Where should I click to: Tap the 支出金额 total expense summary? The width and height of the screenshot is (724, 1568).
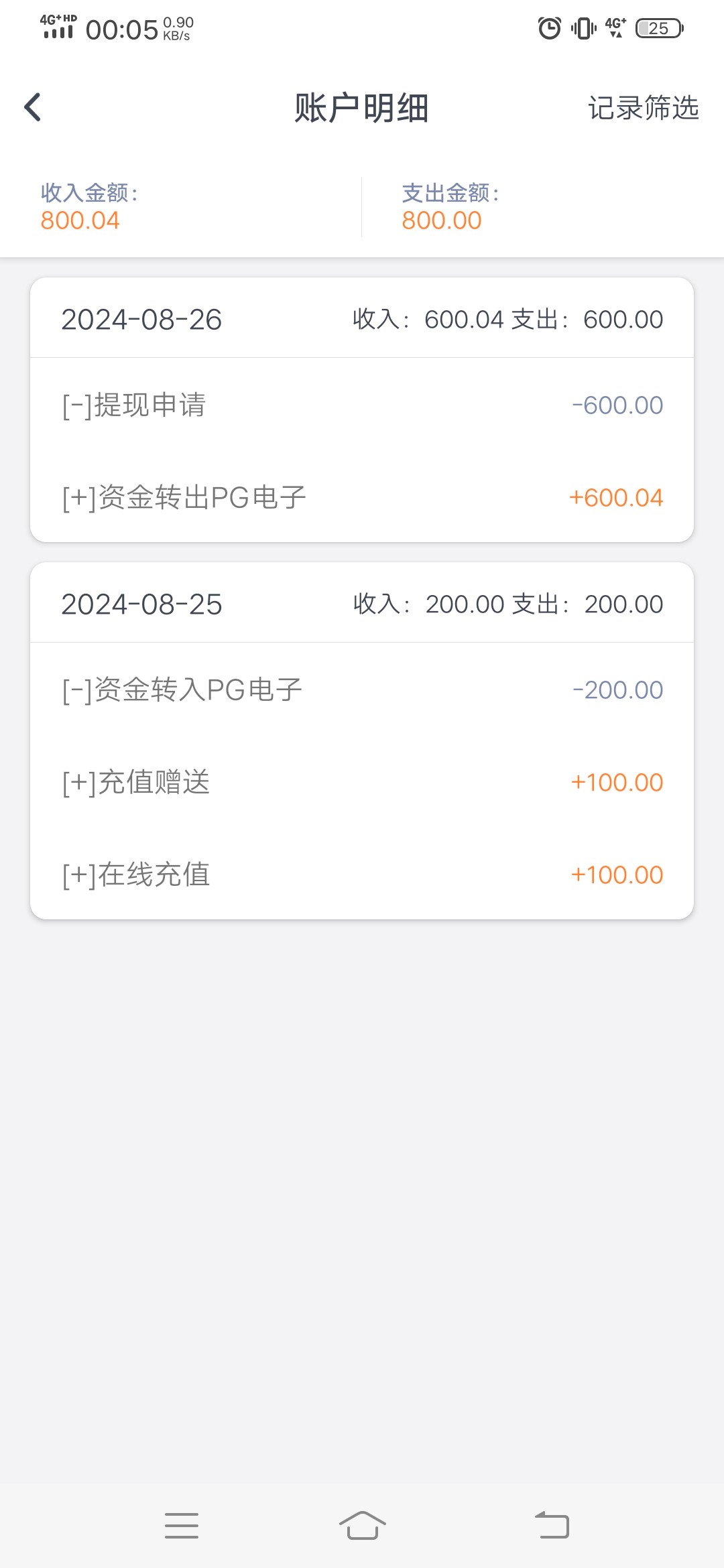(450, 206)
